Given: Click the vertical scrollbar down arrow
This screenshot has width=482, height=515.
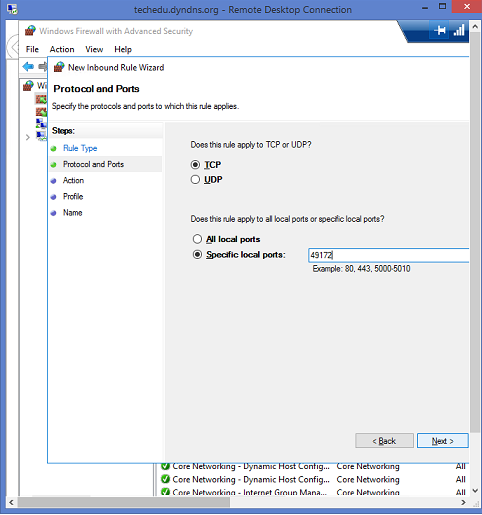Looking at the screenshot, I should point(475,491).
